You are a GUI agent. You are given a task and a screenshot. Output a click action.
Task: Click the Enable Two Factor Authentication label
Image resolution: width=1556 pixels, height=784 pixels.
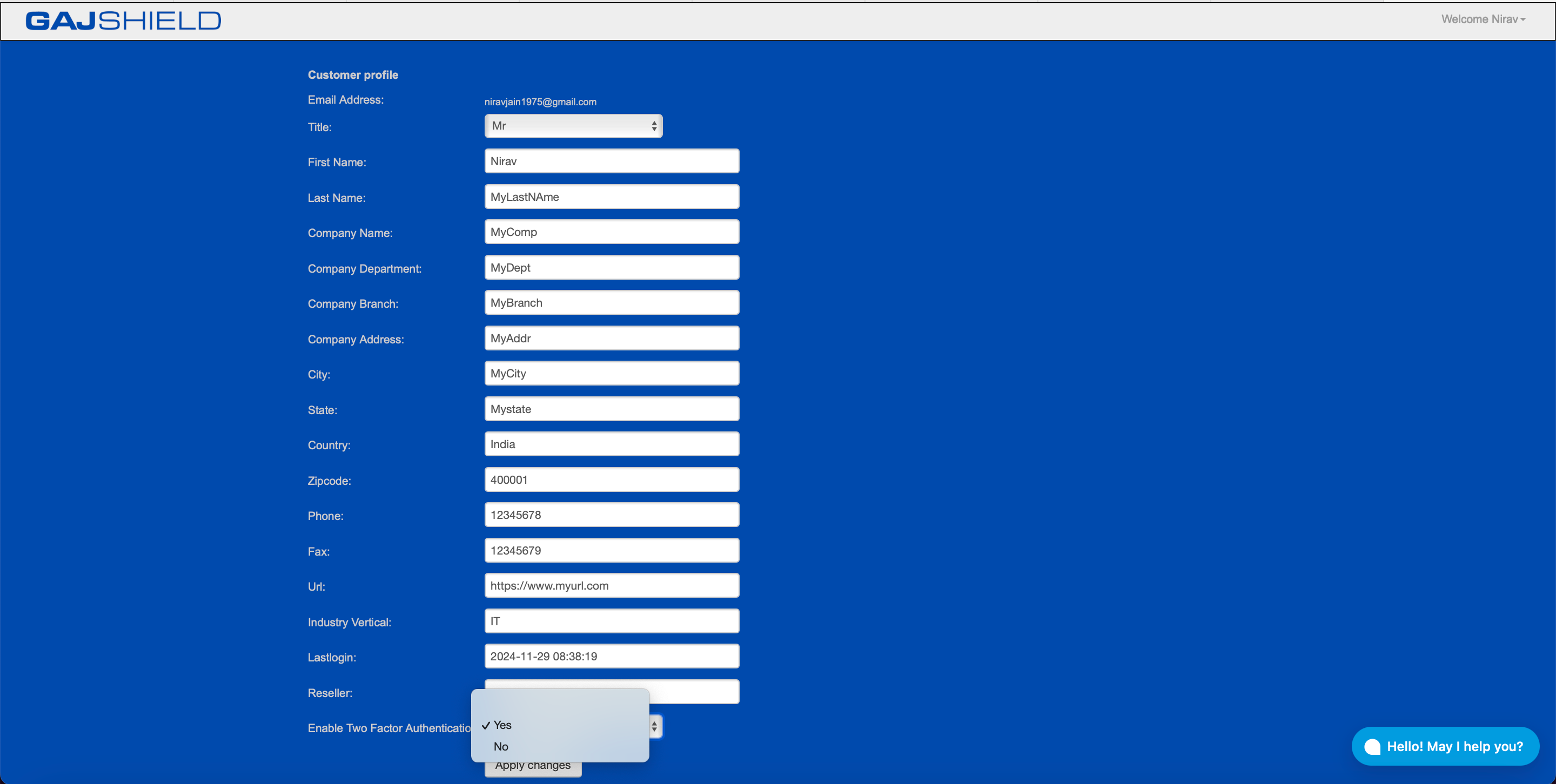(x=389, y=728)
